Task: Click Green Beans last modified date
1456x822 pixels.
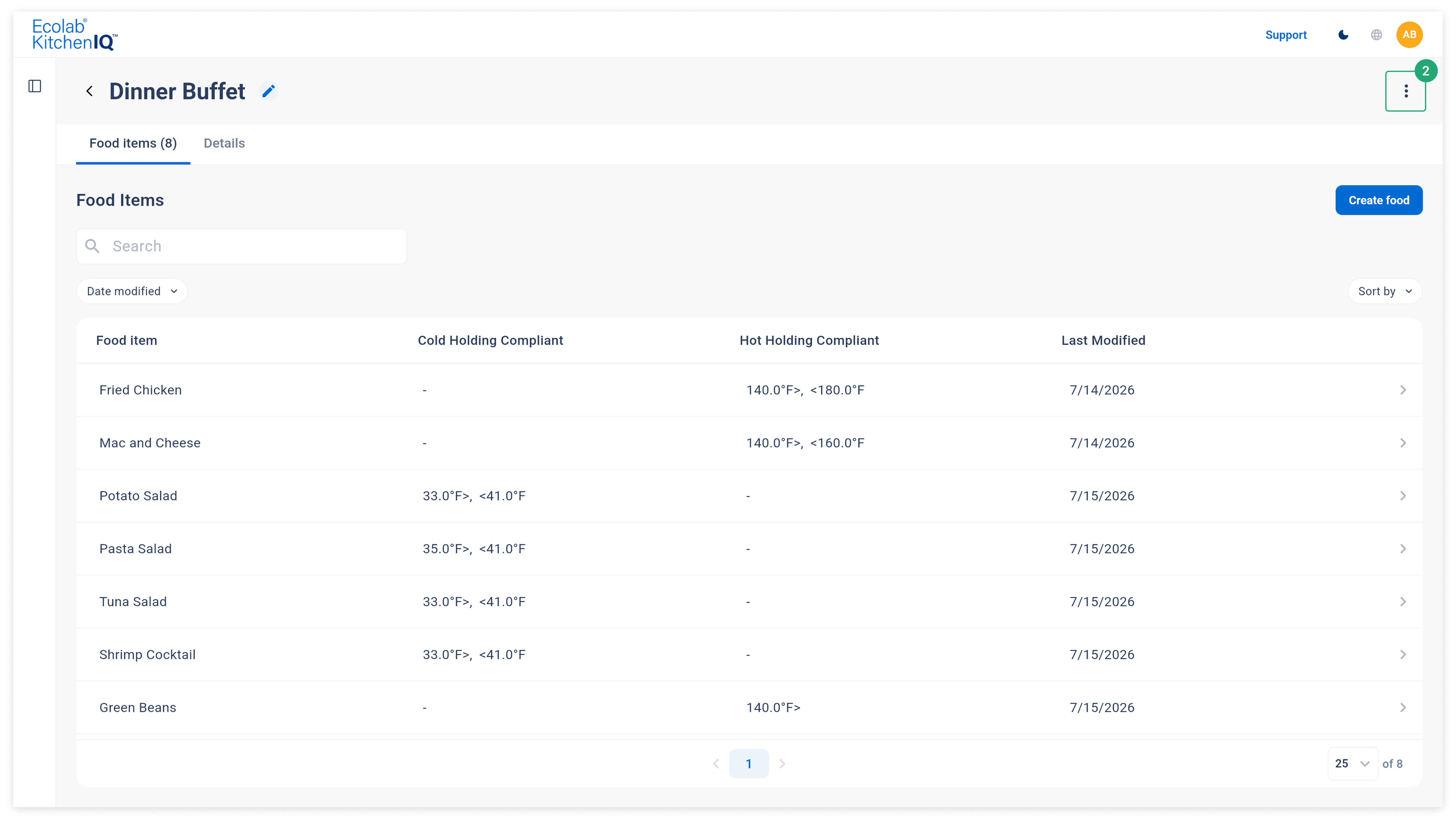Action: click(x=1102, y=707)
